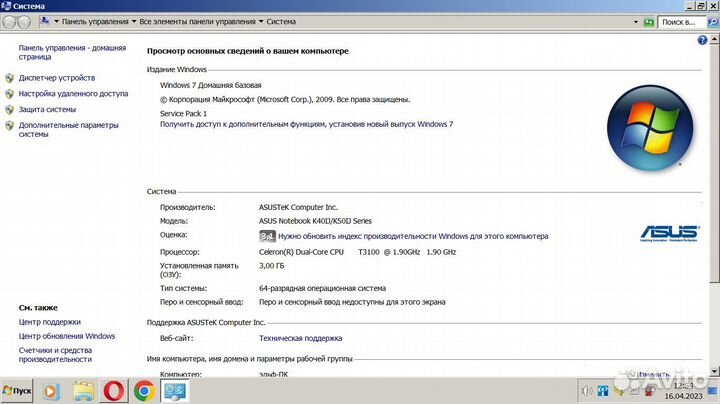The height and width of the screenshot is (404, 720).
Task: Click the ASUSTeK Computer Inc. manufacturer value
Action: (298, 208)
